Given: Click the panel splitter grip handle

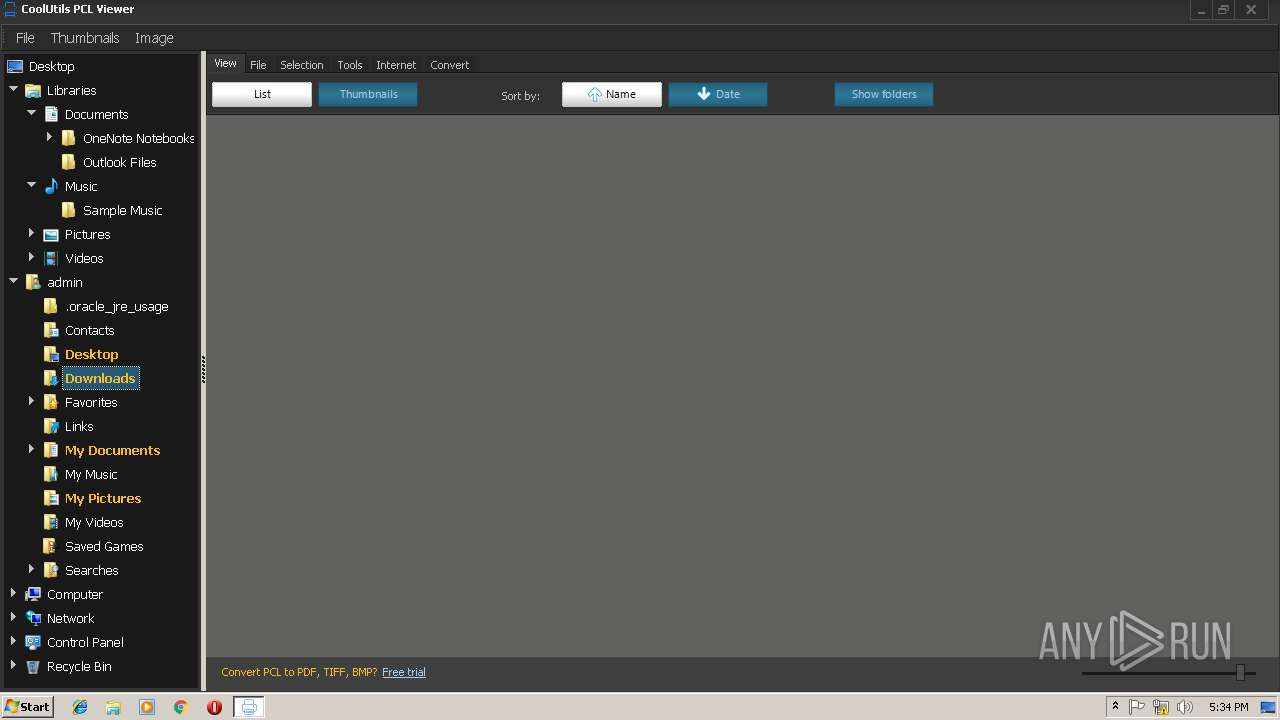Looking at the screenshot, I should tap(203, 369).
